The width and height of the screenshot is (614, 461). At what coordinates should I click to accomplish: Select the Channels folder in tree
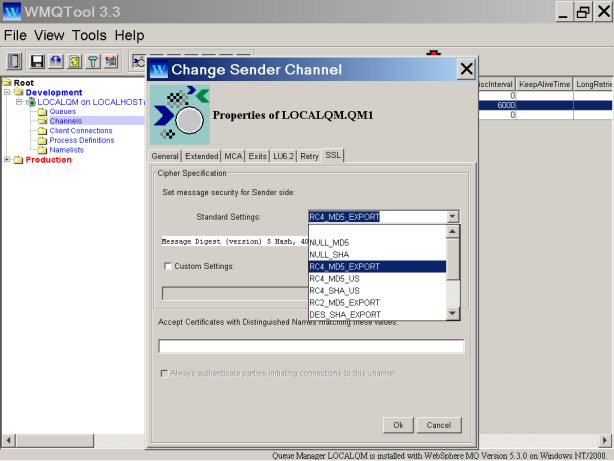(x=65, y=121)
